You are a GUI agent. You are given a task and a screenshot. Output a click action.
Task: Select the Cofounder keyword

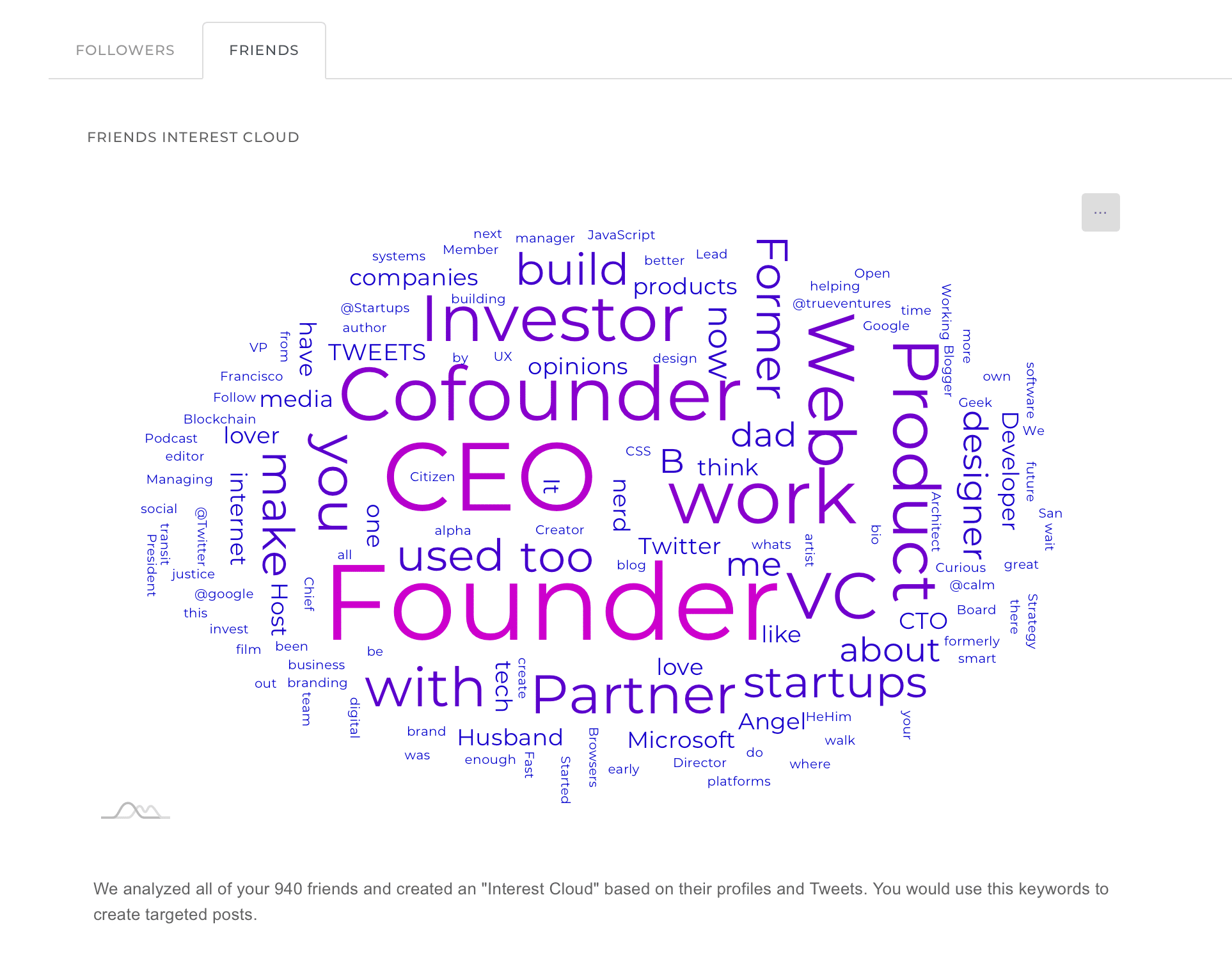click(x=541, y=395)
